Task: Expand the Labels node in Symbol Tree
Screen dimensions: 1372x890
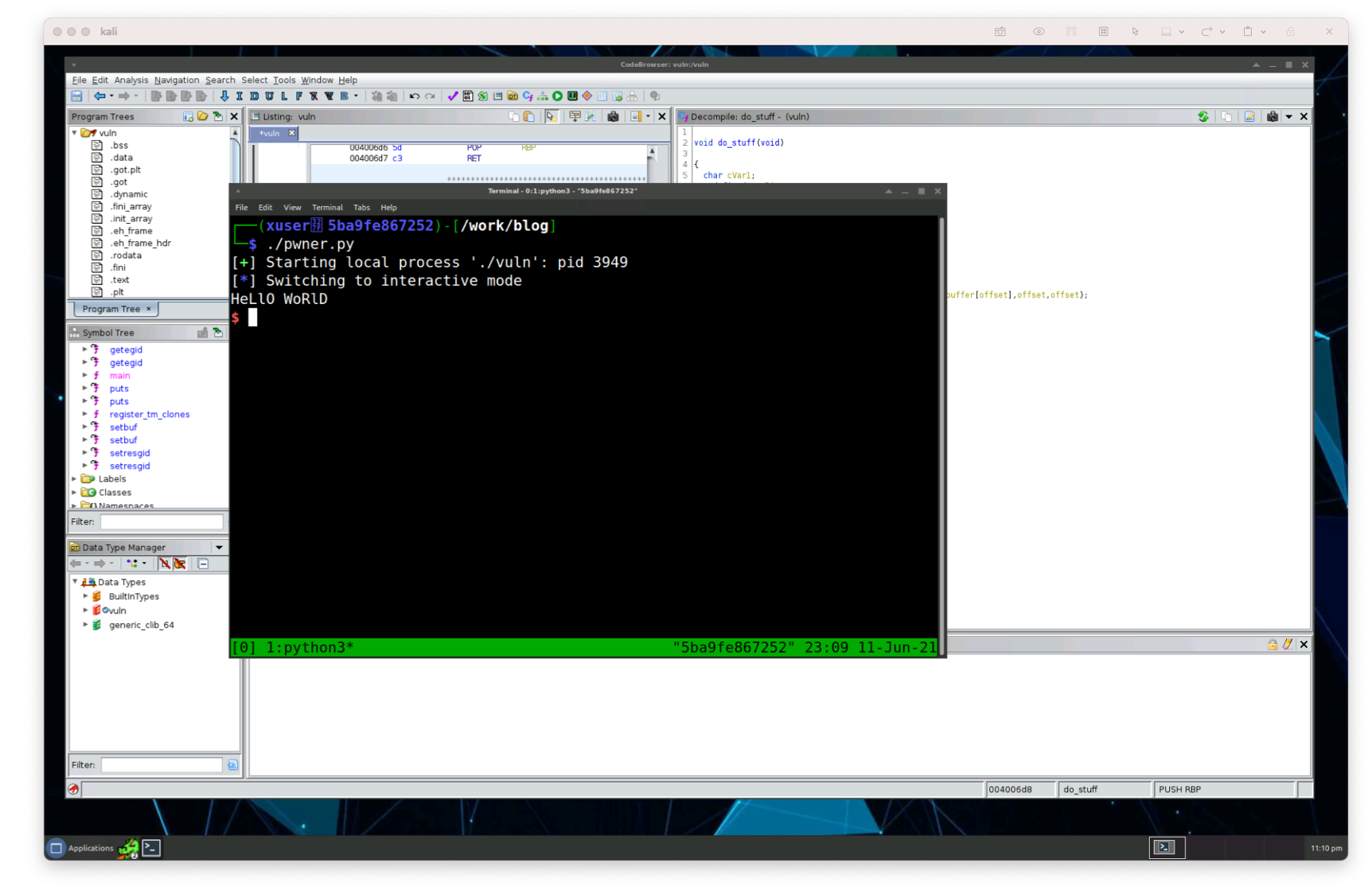Action: (x=75, y=478)
